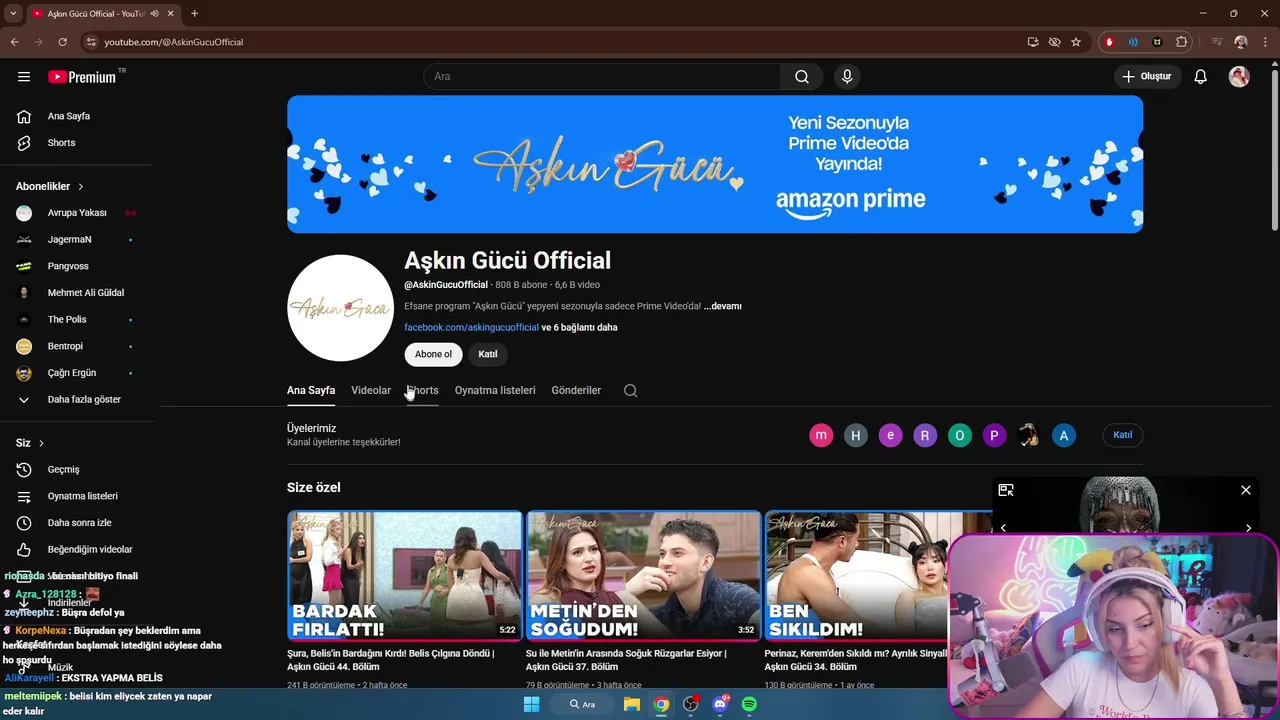
Task: Switch to the Videolar tab
Action: point(371,391)
